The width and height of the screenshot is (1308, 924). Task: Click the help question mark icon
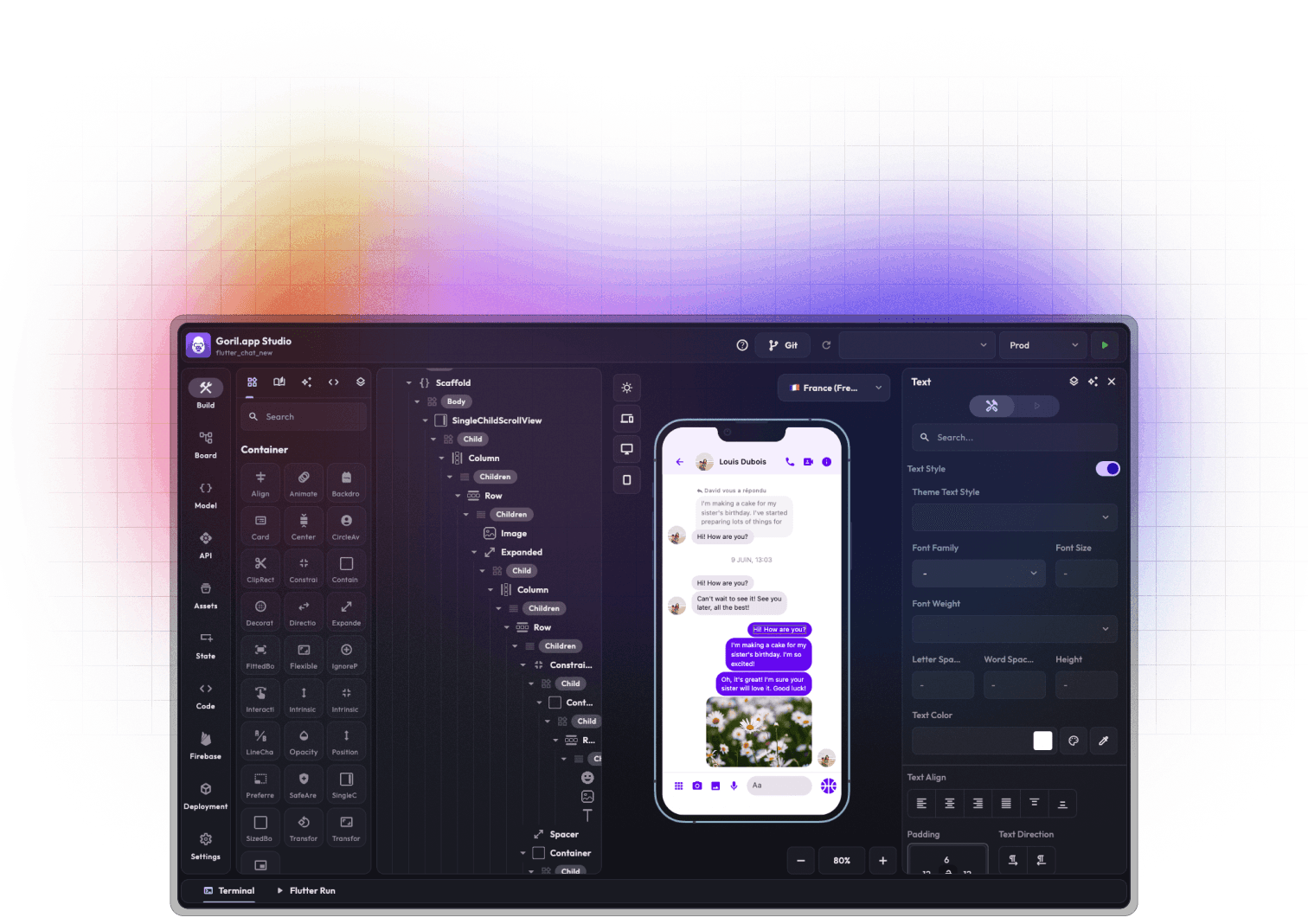742,345
